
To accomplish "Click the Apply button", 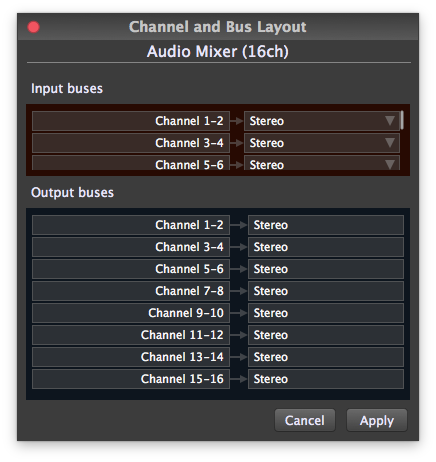I will click(377, 420).
